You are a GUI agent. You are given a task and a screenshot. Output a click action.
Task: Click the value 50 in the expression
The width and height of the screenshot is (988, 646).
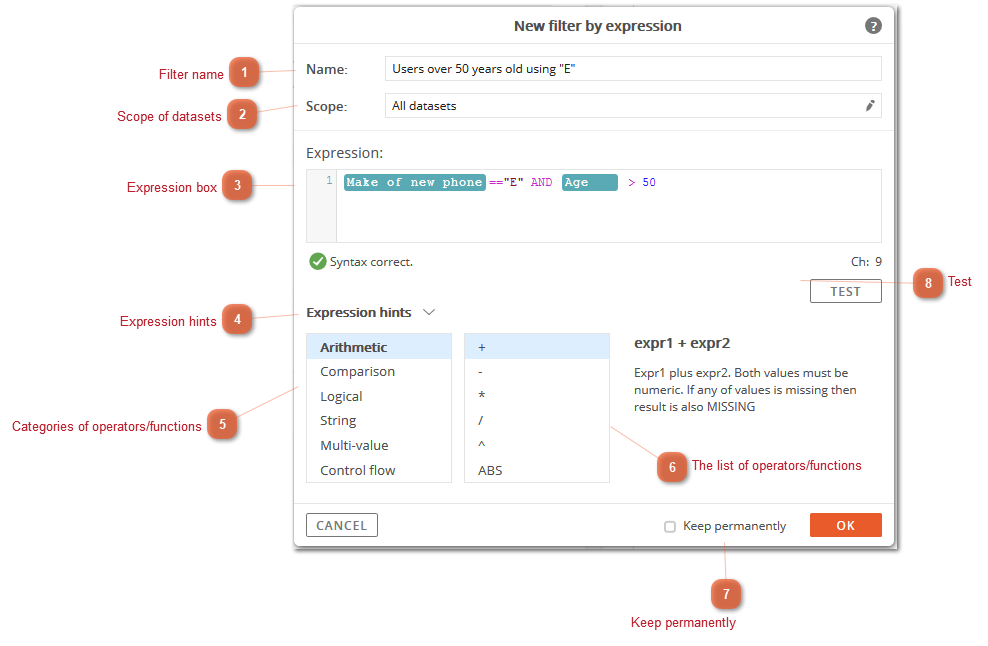click(x=649, y=182)
